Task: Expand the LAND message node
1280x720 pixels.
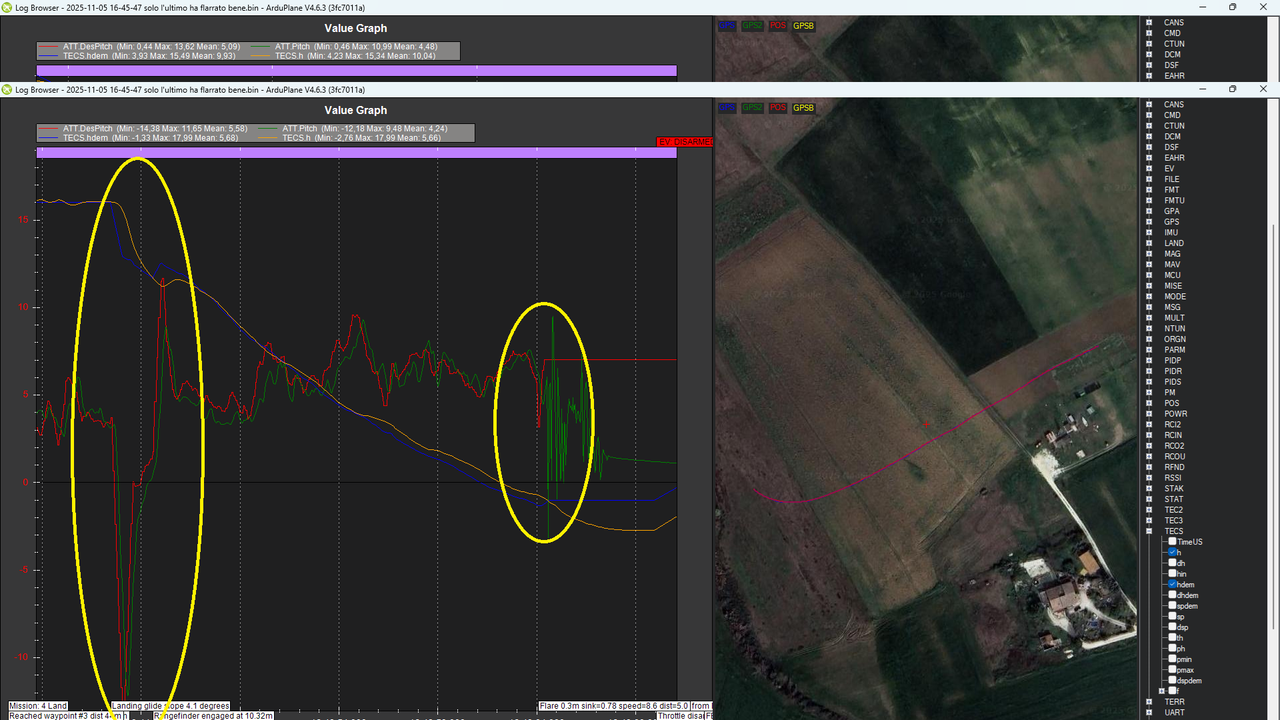Action: tap(1150, 243)
